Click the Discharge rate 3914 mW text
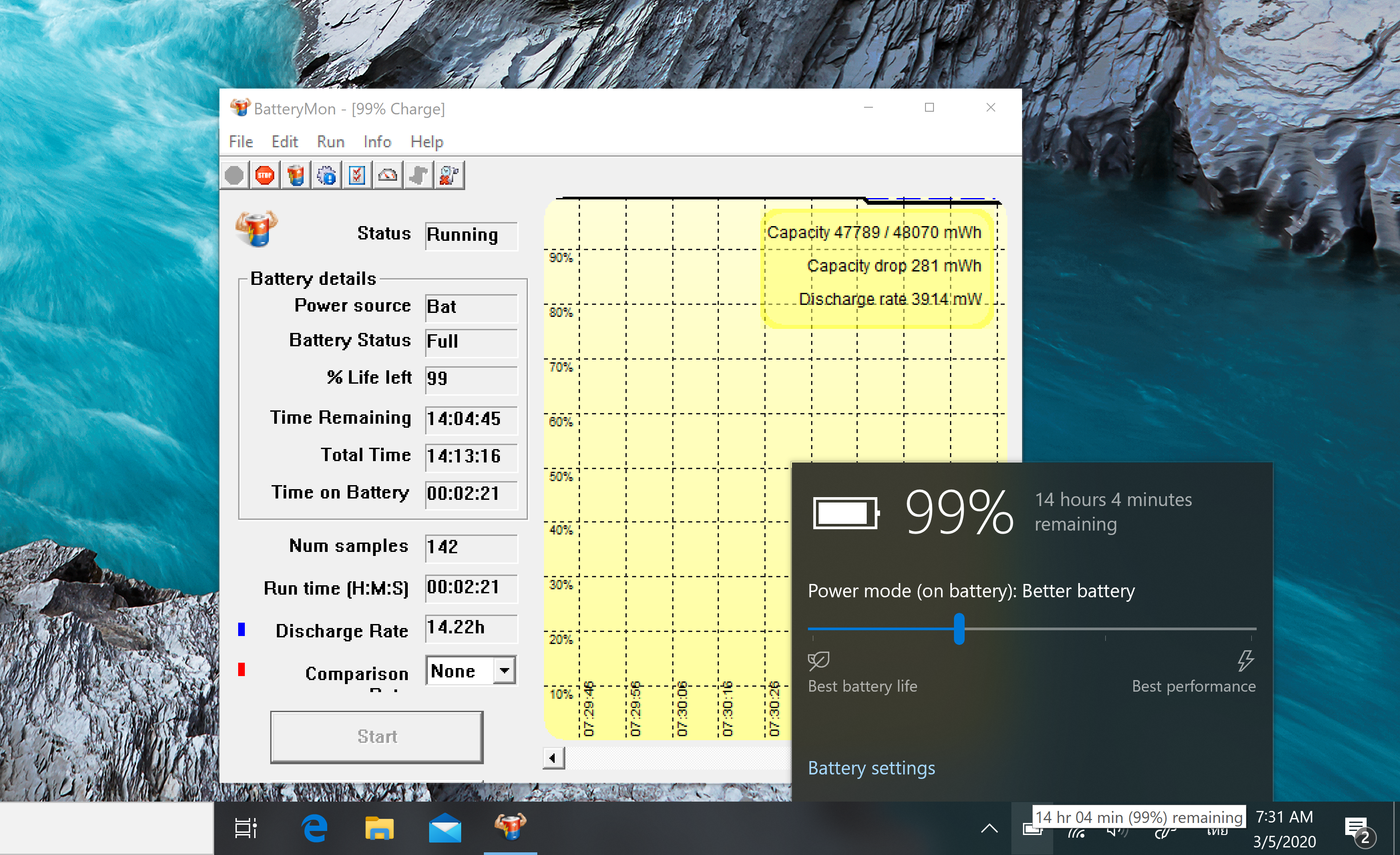 (x=890, y=299)
